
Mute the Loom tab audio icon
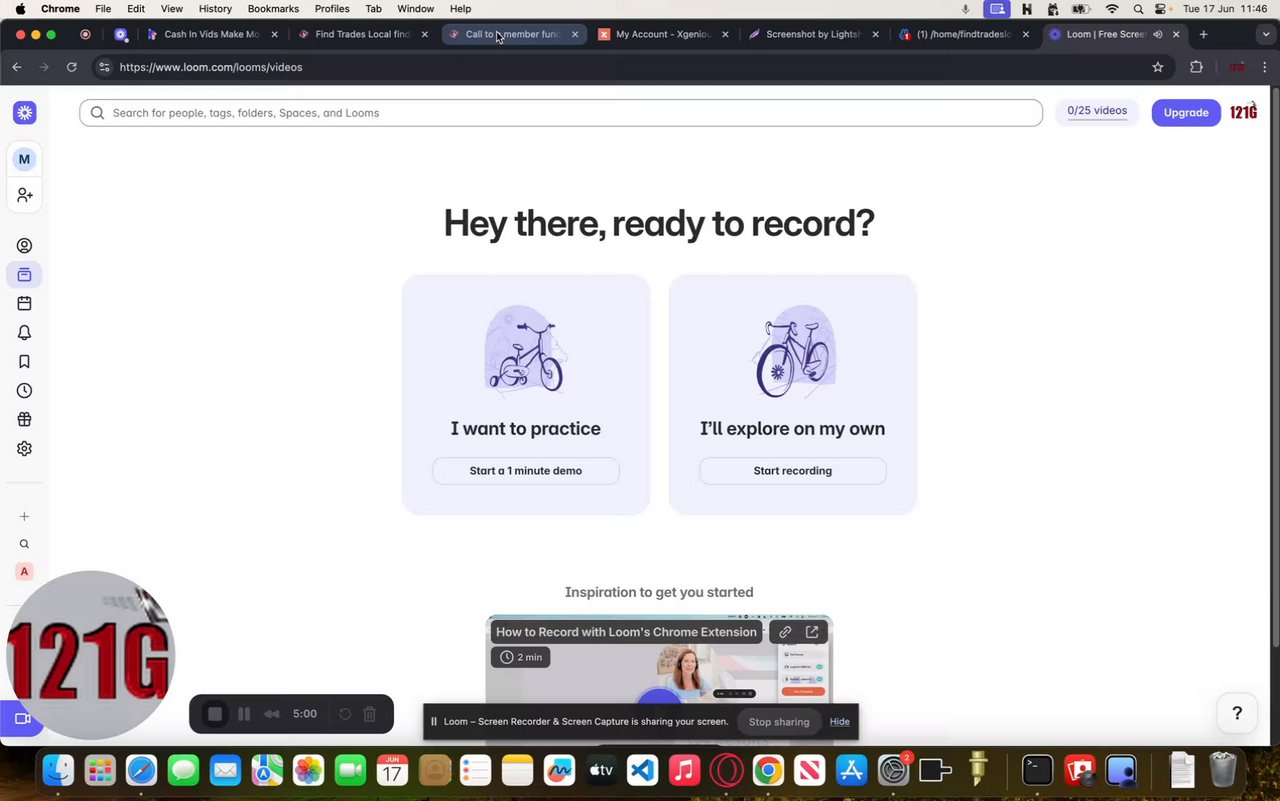[1158, 34]
